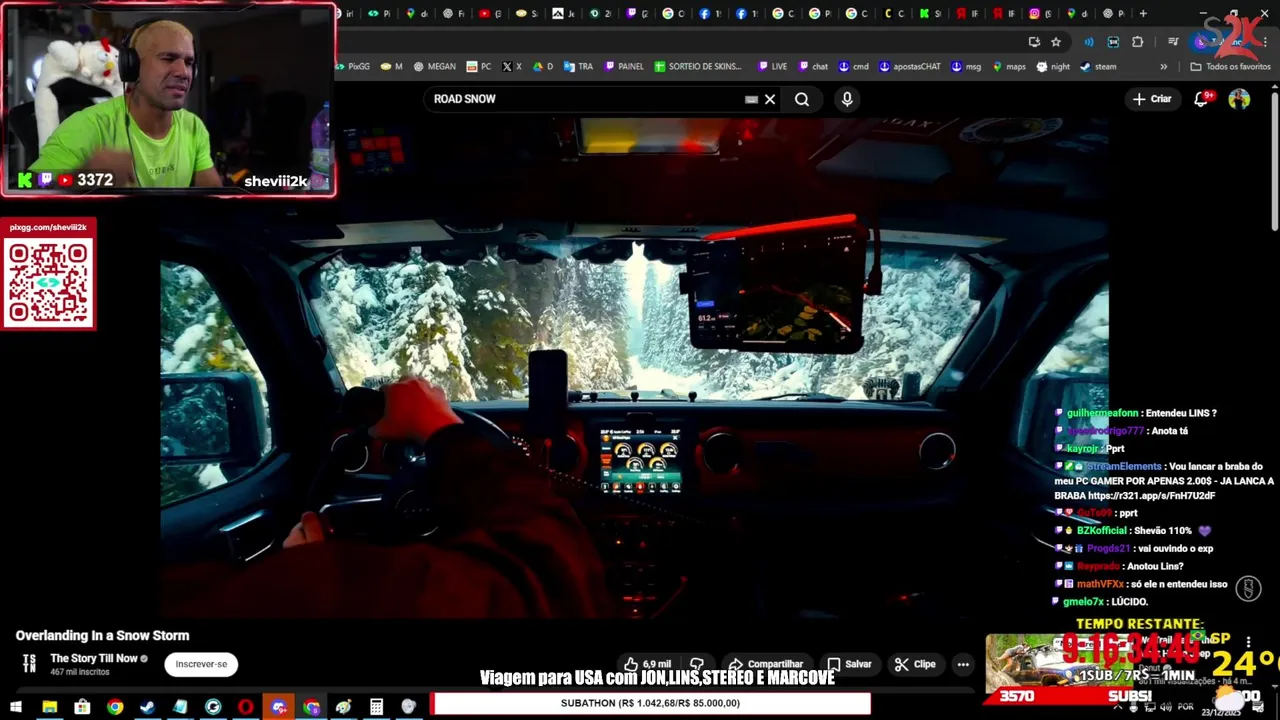This screenshot has height=720, width=1280.
Task: Open the three-dot more actions menu
Action: pos(963,664)
